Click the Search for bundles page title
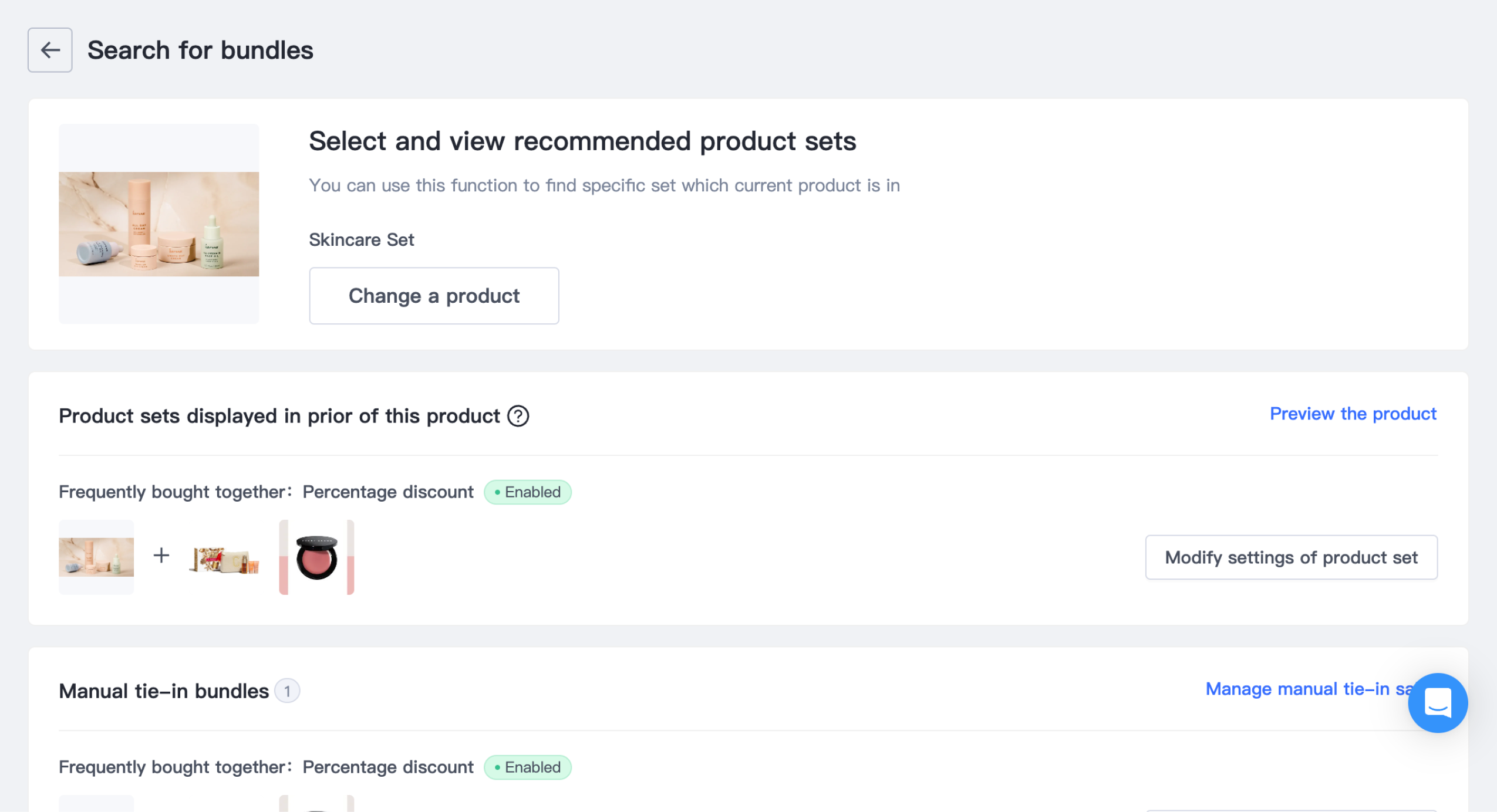 (x=200, y=50)
